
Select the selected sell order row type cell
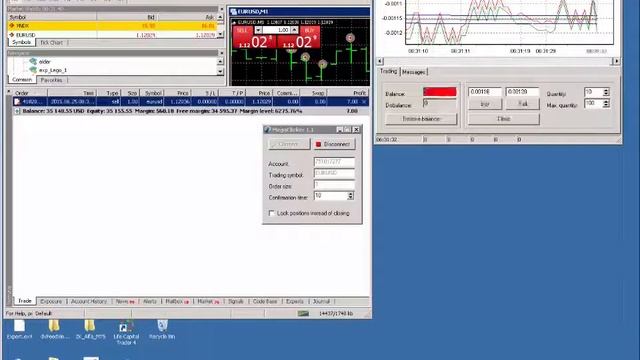tap(109, 102)
